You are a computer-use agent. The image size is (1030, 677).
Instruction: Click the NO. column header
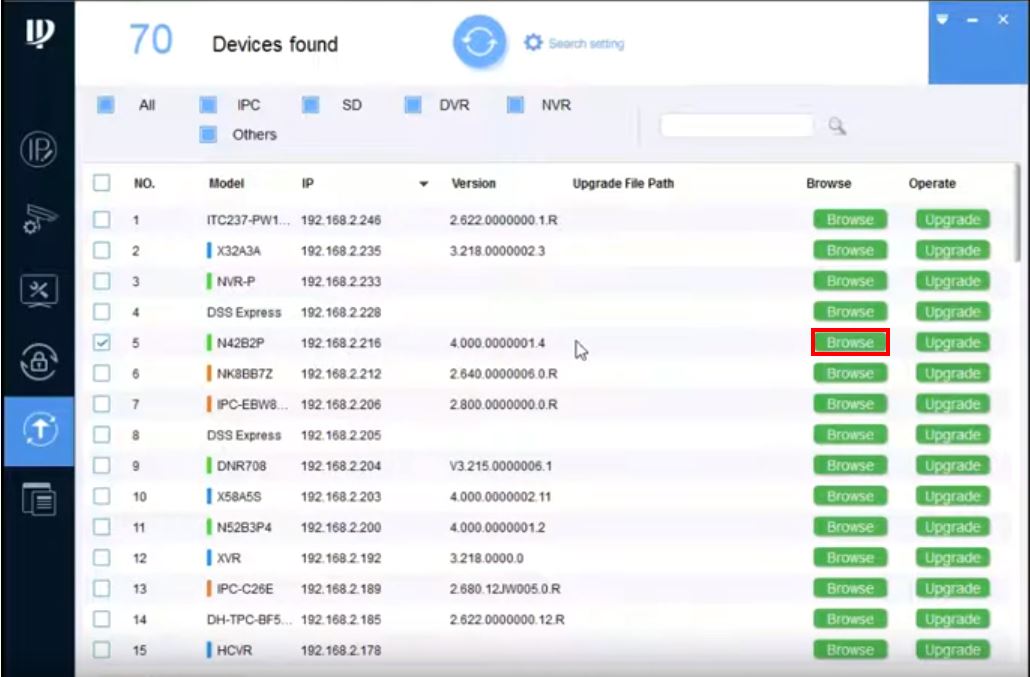(144, 183)
